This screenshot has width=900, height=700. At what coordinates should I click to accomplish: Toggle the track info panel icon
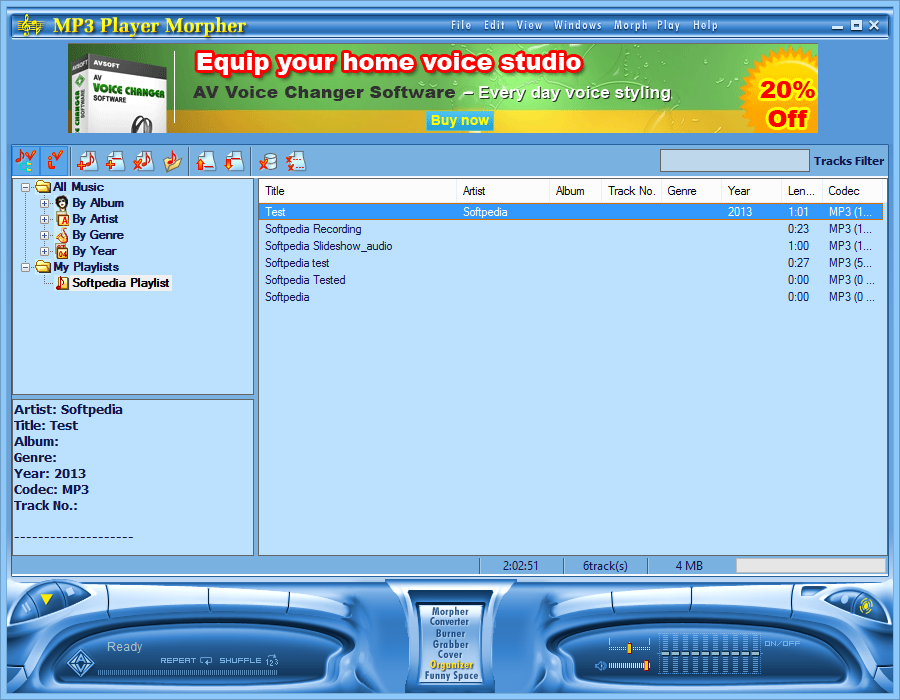click(x=55, y=161)
